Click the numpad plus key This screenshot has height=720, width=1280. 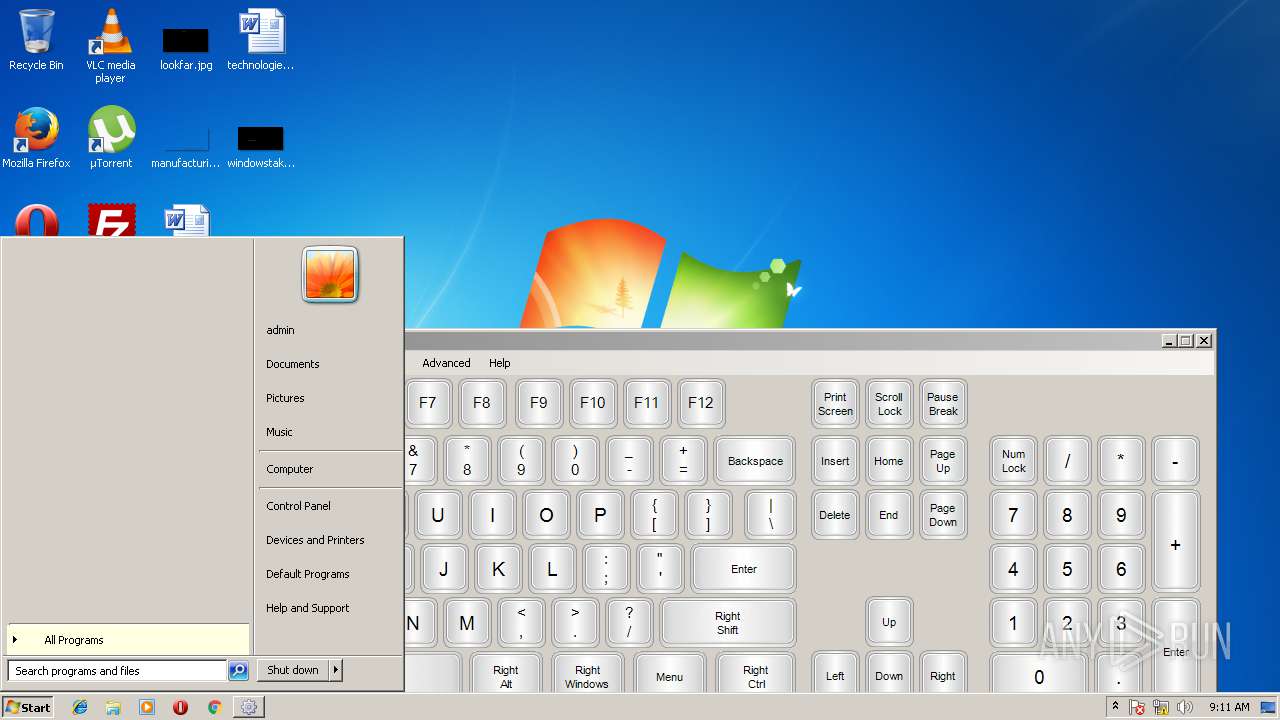tap(1175, 542)
